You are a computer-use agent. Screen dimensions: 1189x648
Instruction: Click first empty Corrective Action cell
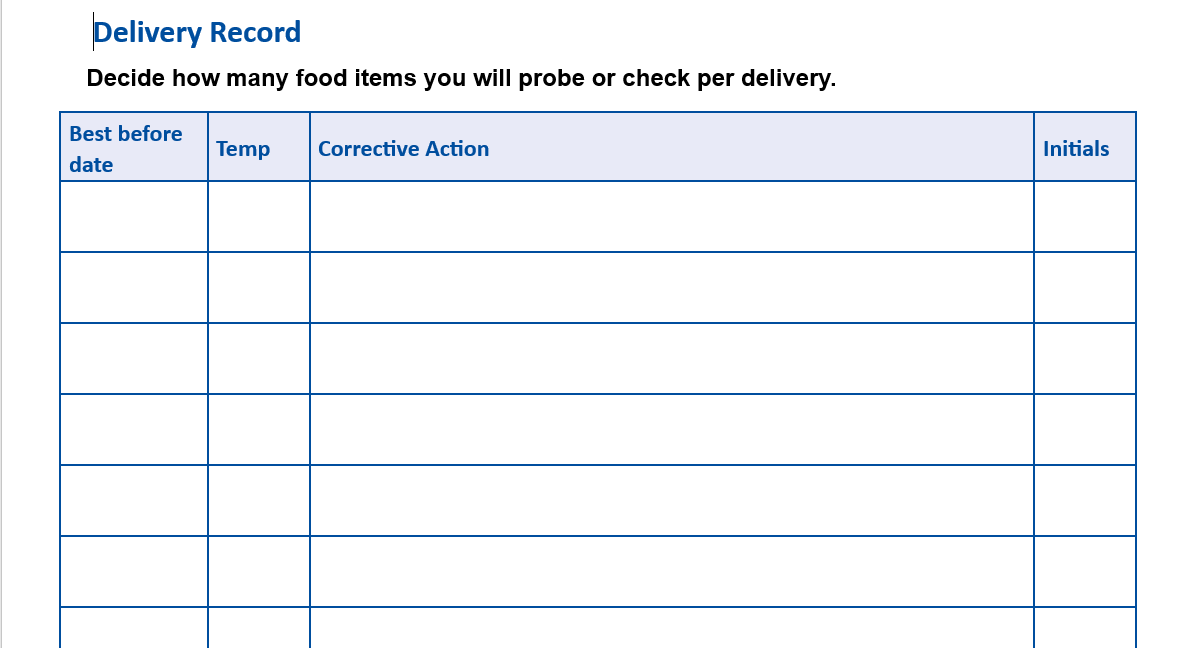(x=671, y=216)
